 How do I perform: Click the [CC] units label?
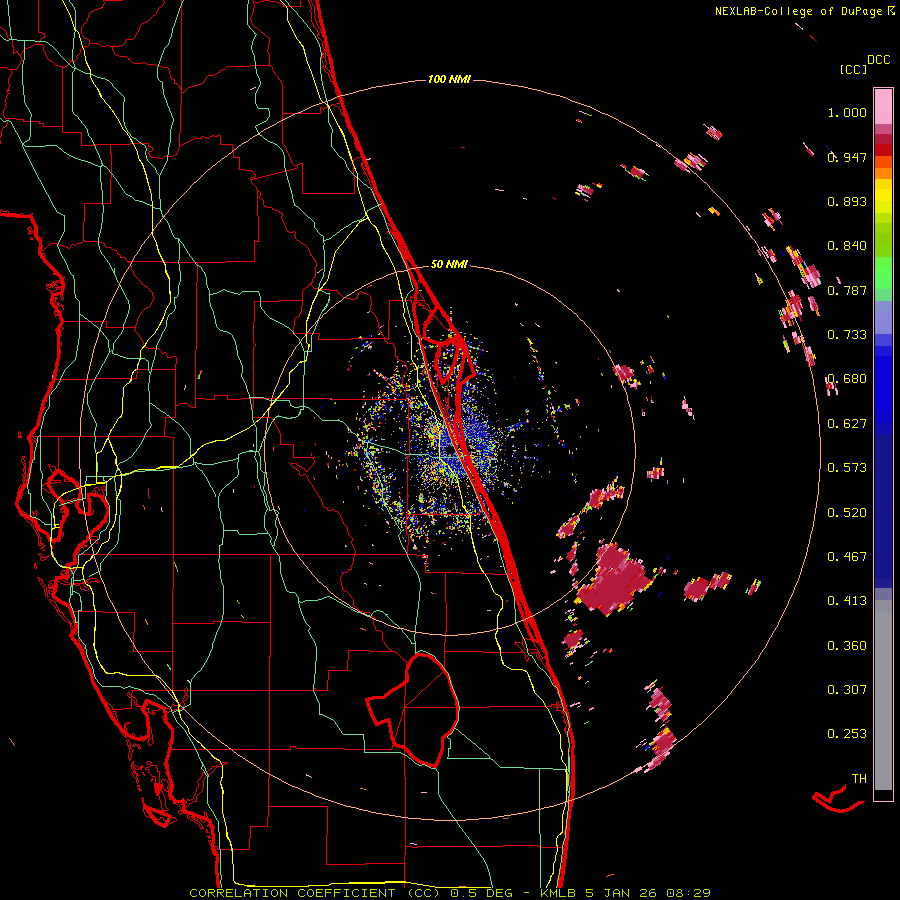853,69
